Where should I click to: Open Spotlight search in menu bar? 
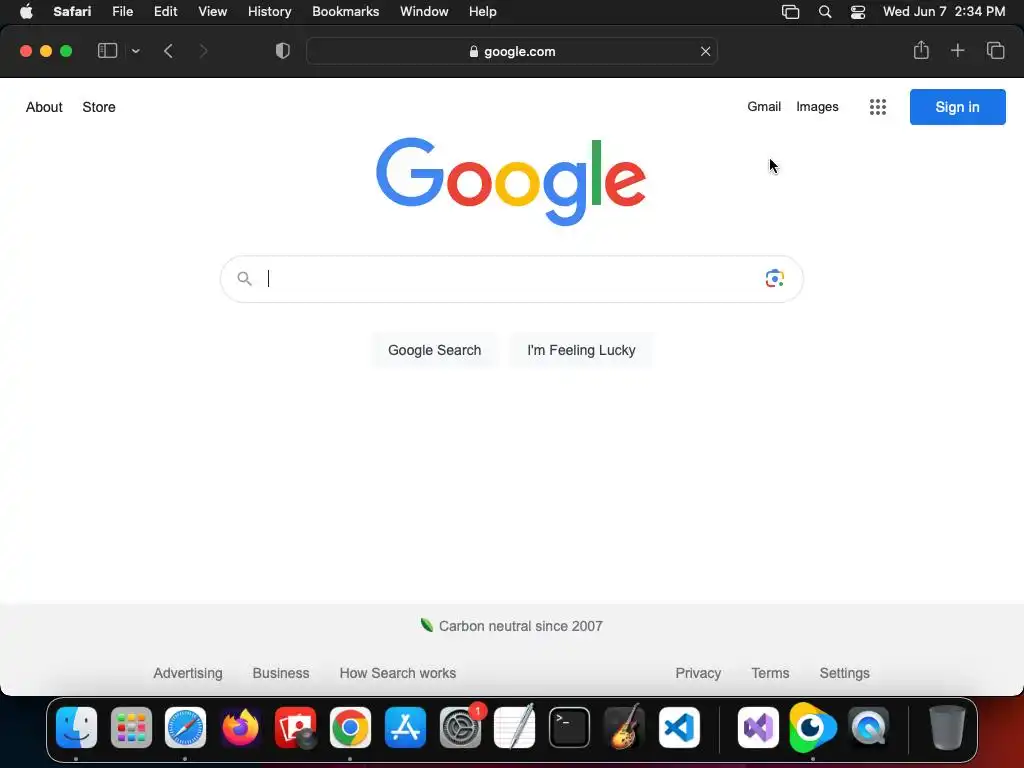pos(825,12)
